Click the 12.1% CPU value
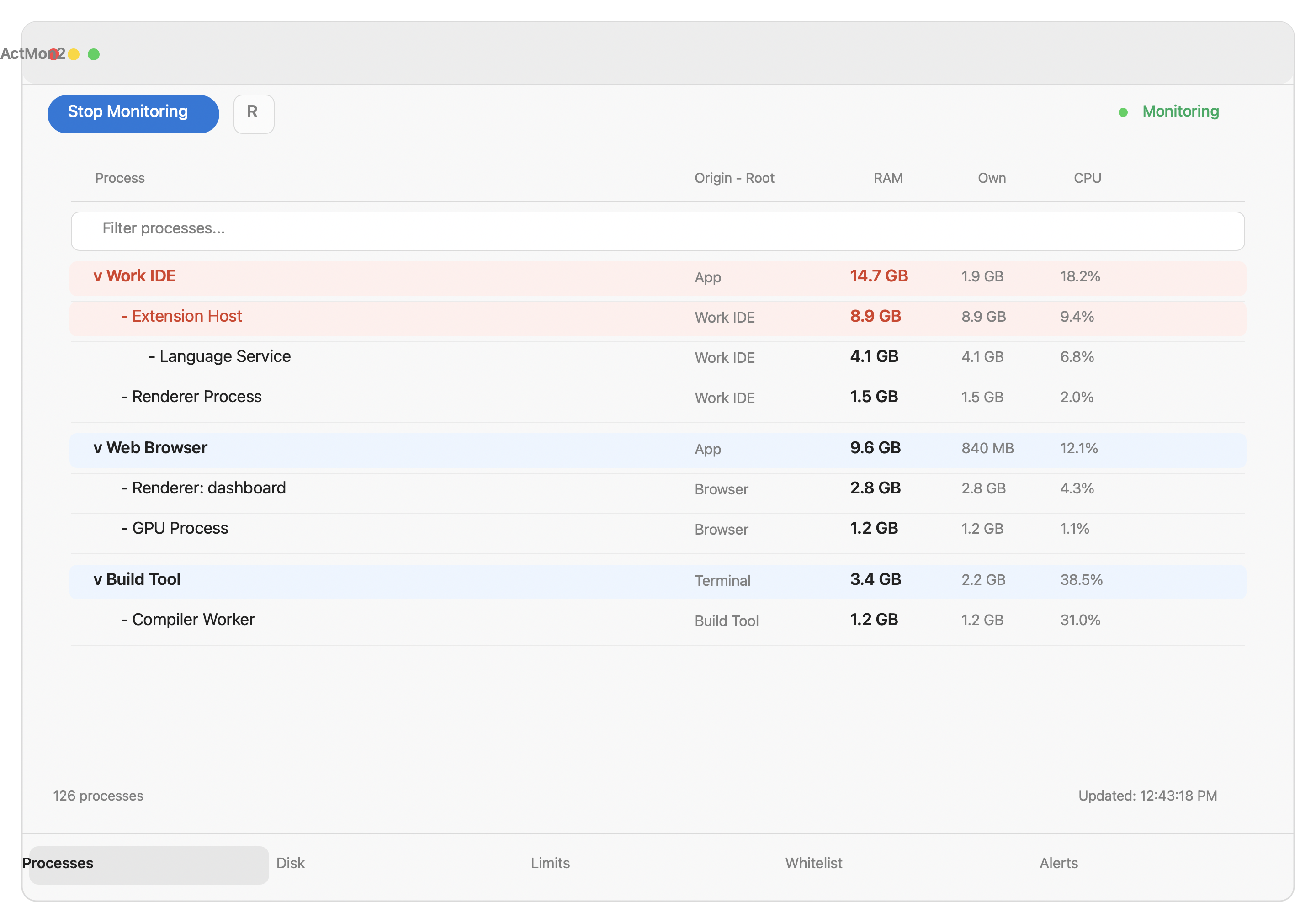The height and width of the screenshot is (923, 1316). point(1079,448)
